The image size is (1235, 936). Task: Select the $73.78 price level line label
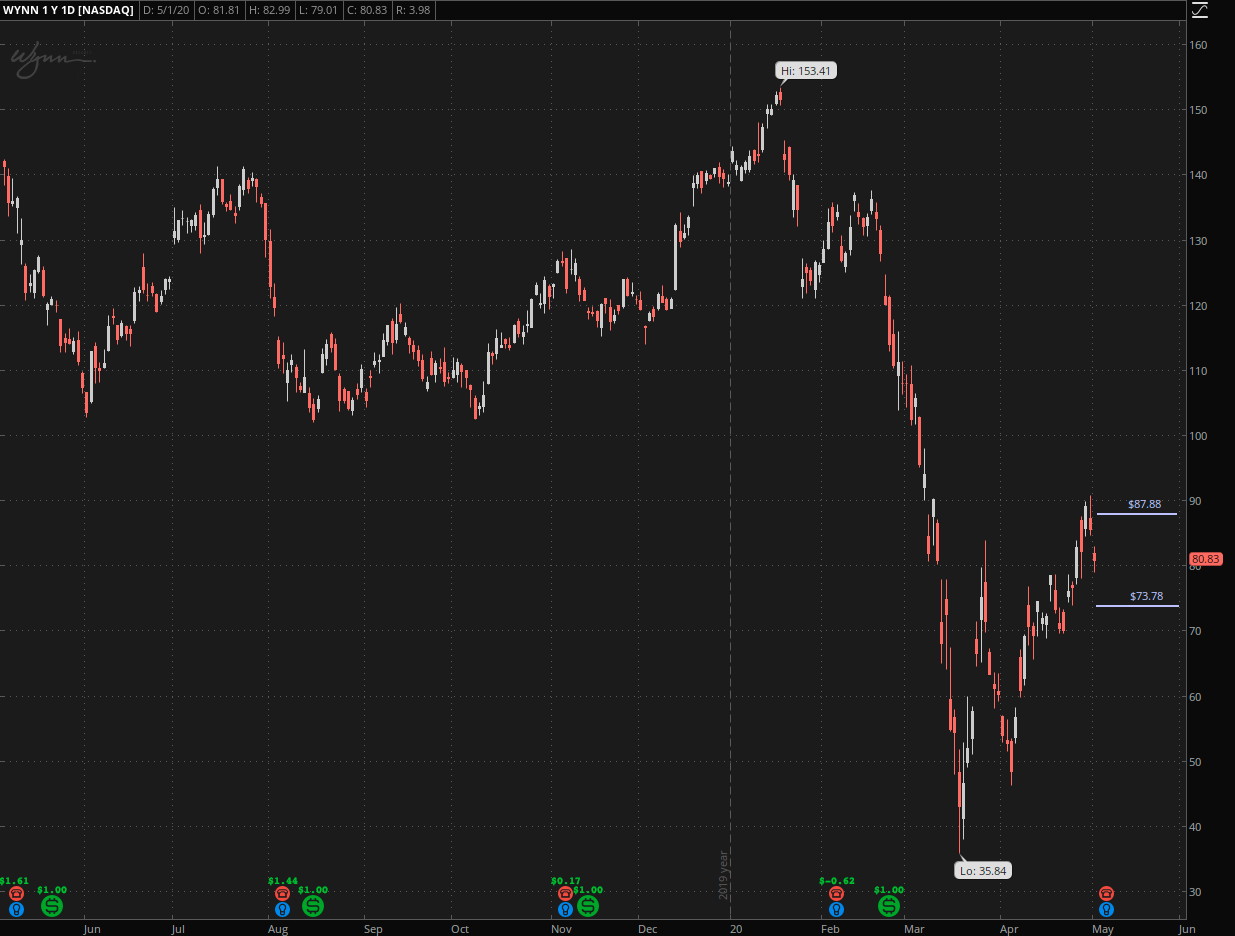coord(1146,597)
